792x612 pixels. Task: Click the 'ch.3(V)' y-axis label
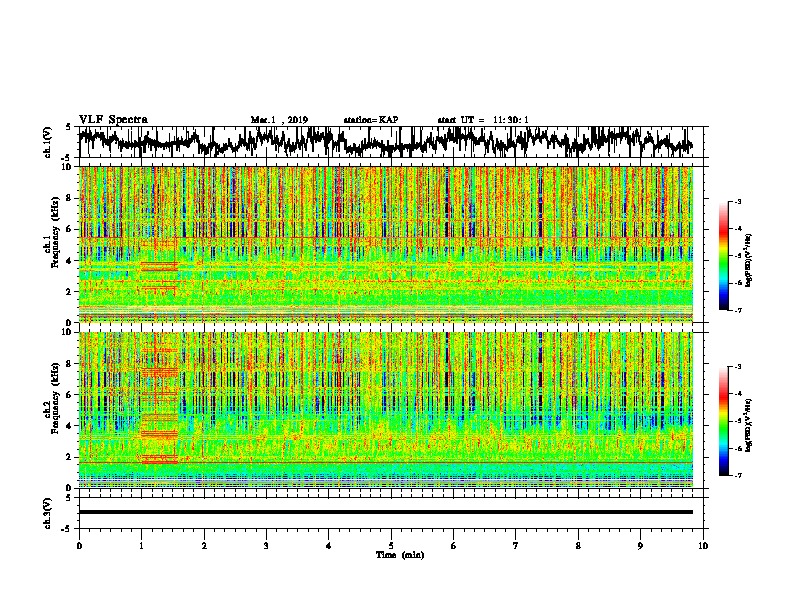(x=48, y=513)
